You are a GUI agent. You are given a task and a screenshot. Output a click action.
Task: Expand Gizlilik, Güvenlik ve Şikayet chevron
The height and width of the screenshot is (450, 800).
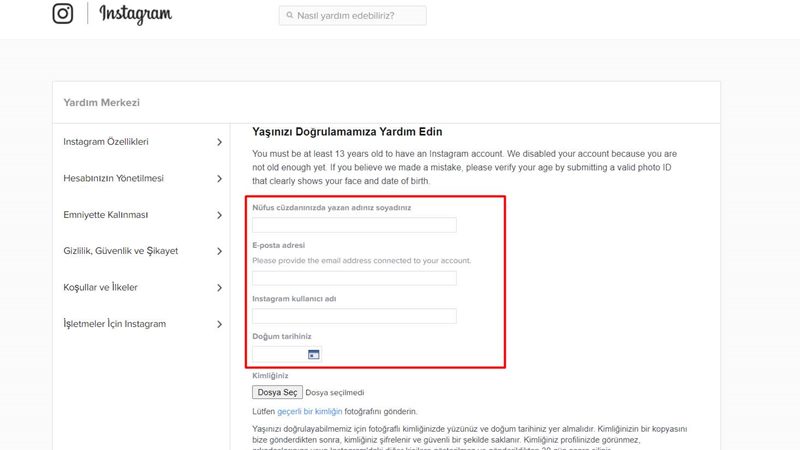click(219, 251)
